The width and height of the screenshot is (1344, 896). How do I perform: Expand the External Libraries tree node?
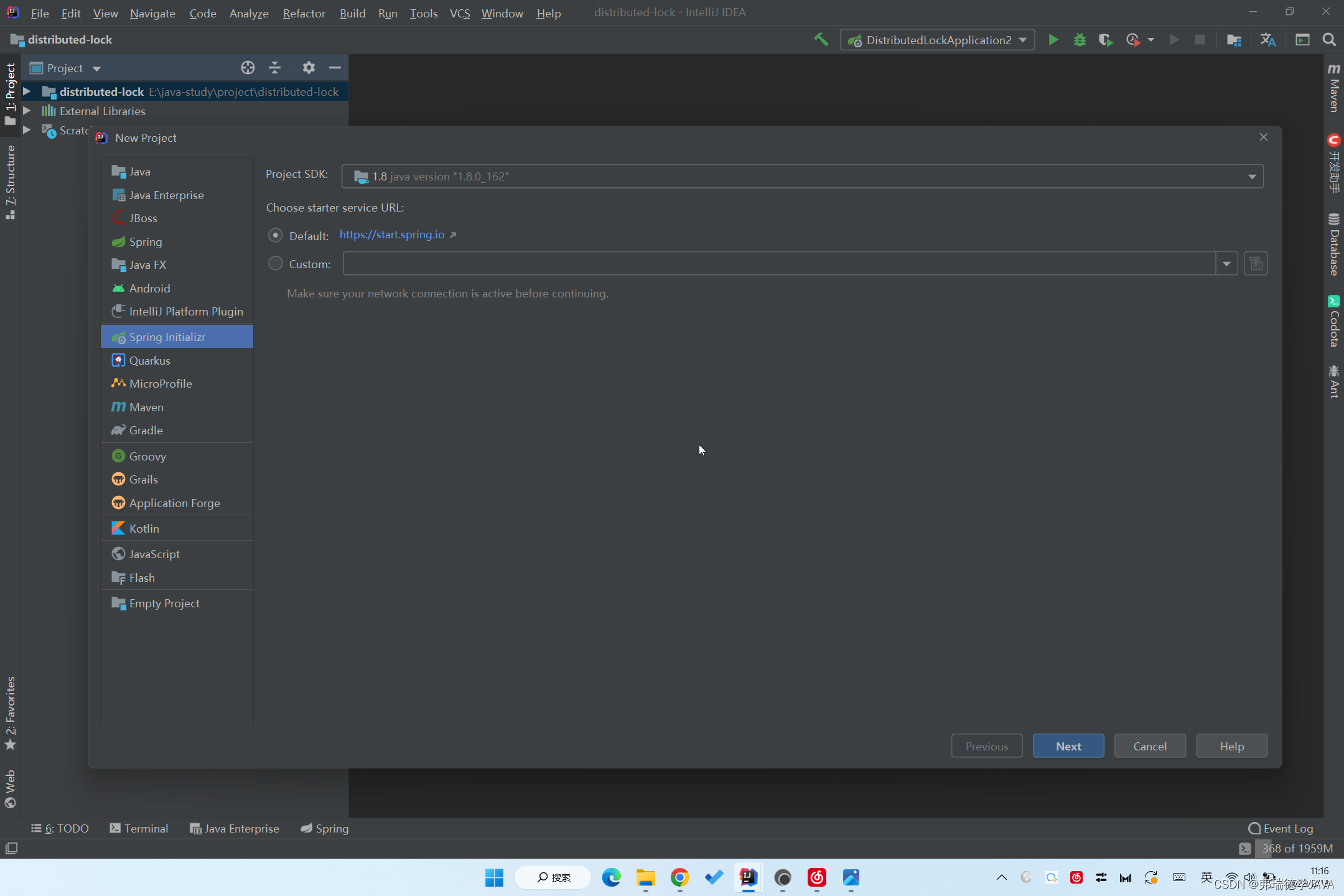tap(27, 111)
